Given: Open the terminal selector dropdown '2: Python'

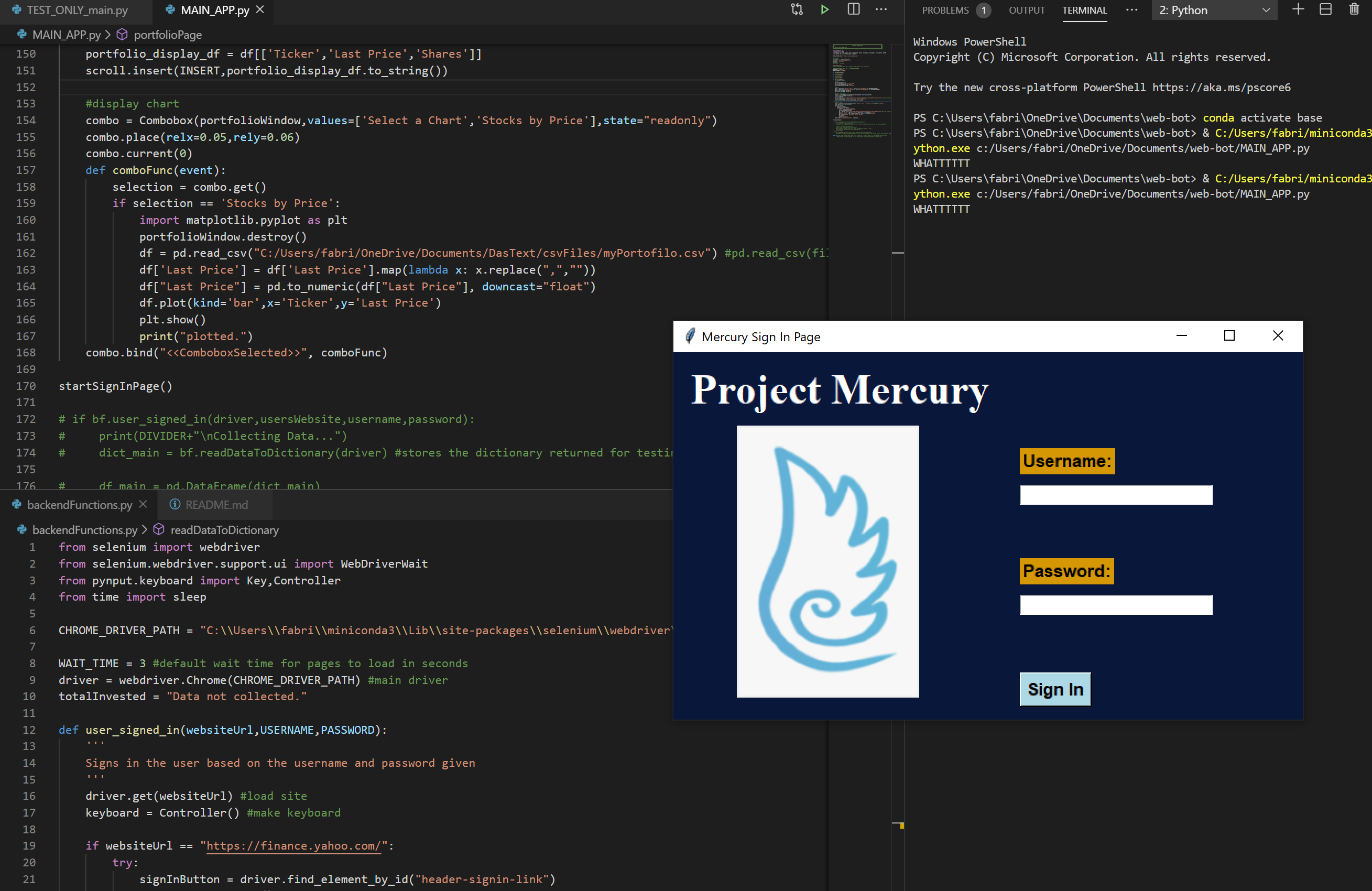Looking at the screenshot, I should click(x=1214, y=10).
